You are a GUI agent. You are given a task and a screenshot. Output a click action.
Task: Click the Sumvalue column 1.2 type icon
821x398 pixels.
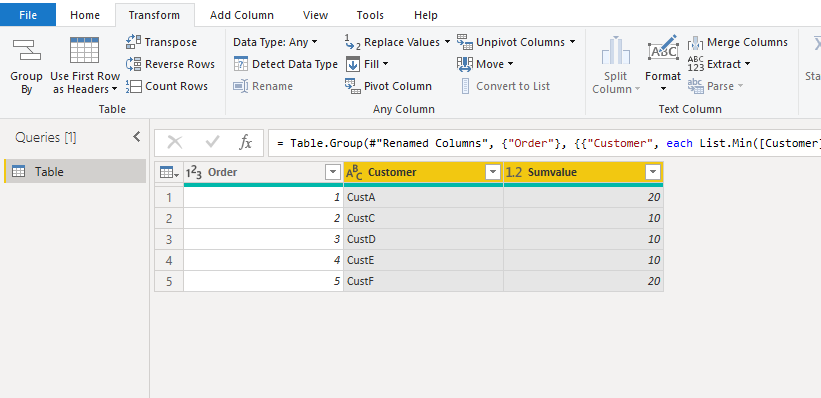(x=514, y=172)
